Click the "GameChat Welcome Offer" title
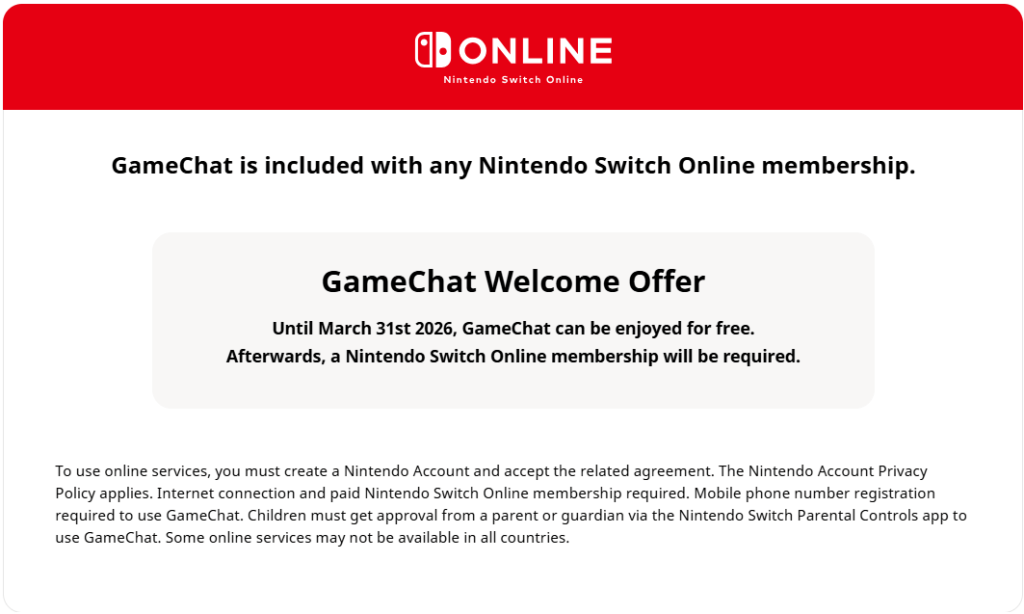 pos(513,281)
